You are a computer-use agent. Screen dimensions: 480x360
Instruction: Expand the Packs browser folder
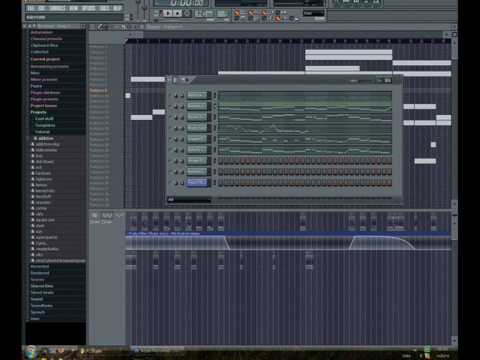pyautogui.click(x=36, y=86)
